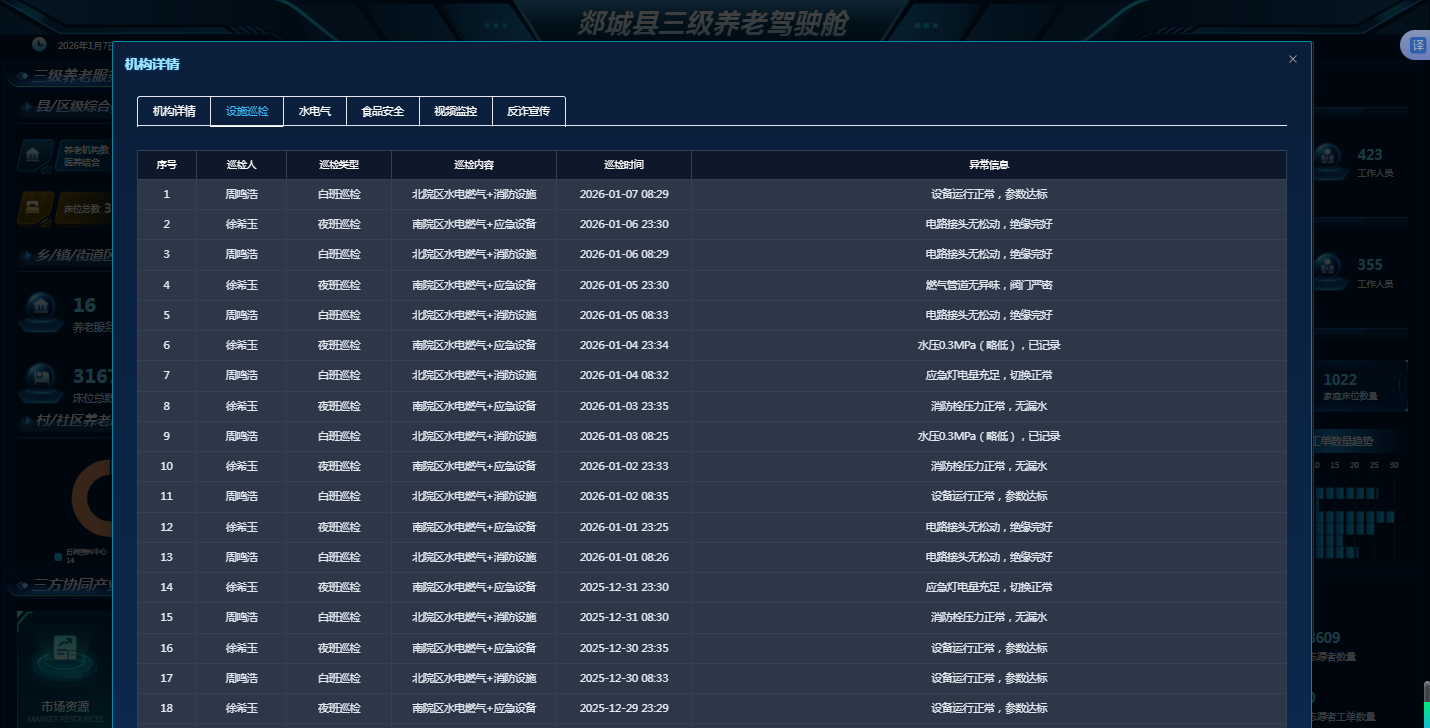Click the 巡检时间 column header
This screenshot has height=728, width=1430.
[x=624, y=165]
